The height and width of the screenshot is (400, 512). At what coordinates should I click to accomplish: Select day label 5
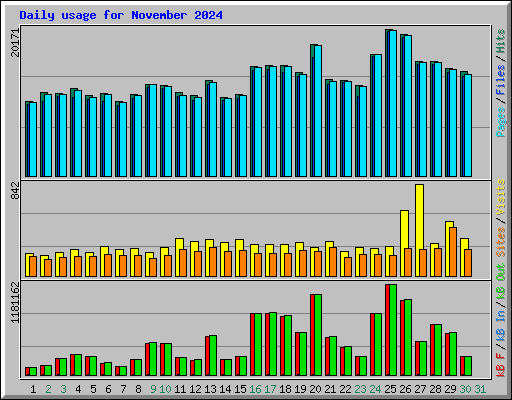point(93,389)
